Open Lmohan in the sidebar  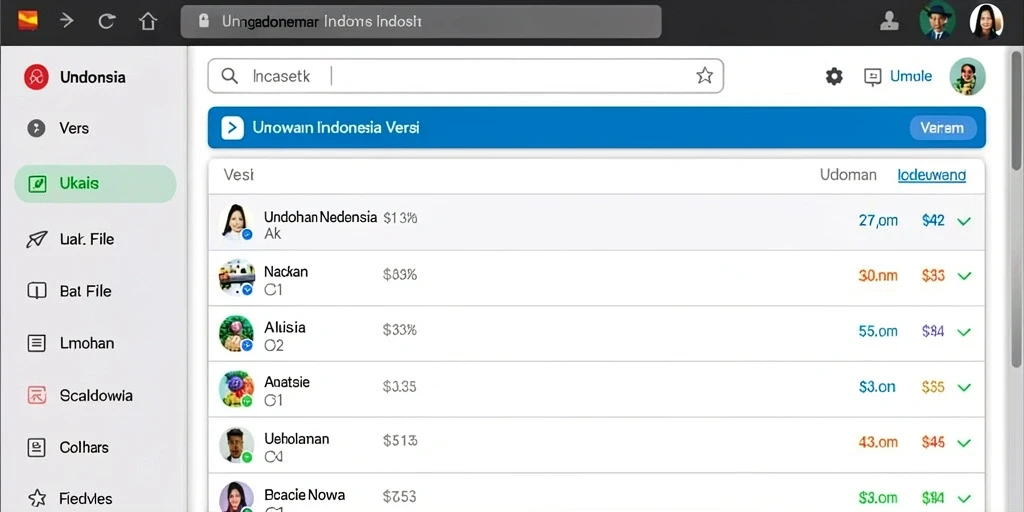(x=87, y=343)
